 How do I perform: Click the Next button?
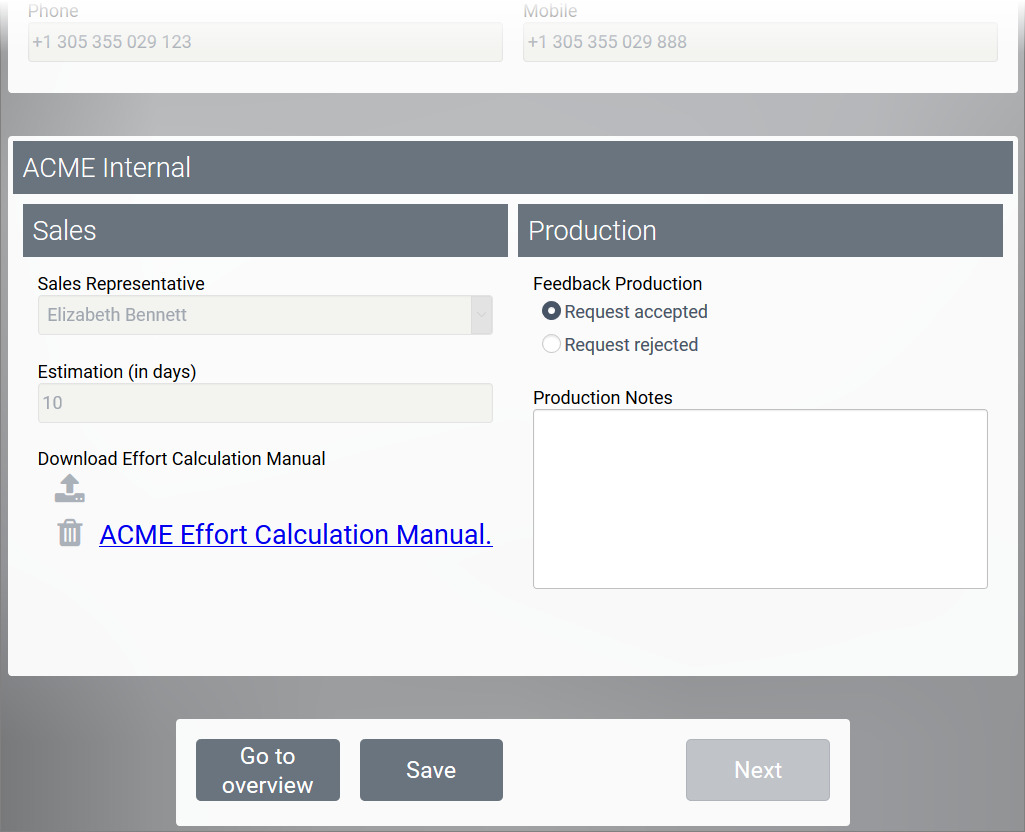pos(757,770)
